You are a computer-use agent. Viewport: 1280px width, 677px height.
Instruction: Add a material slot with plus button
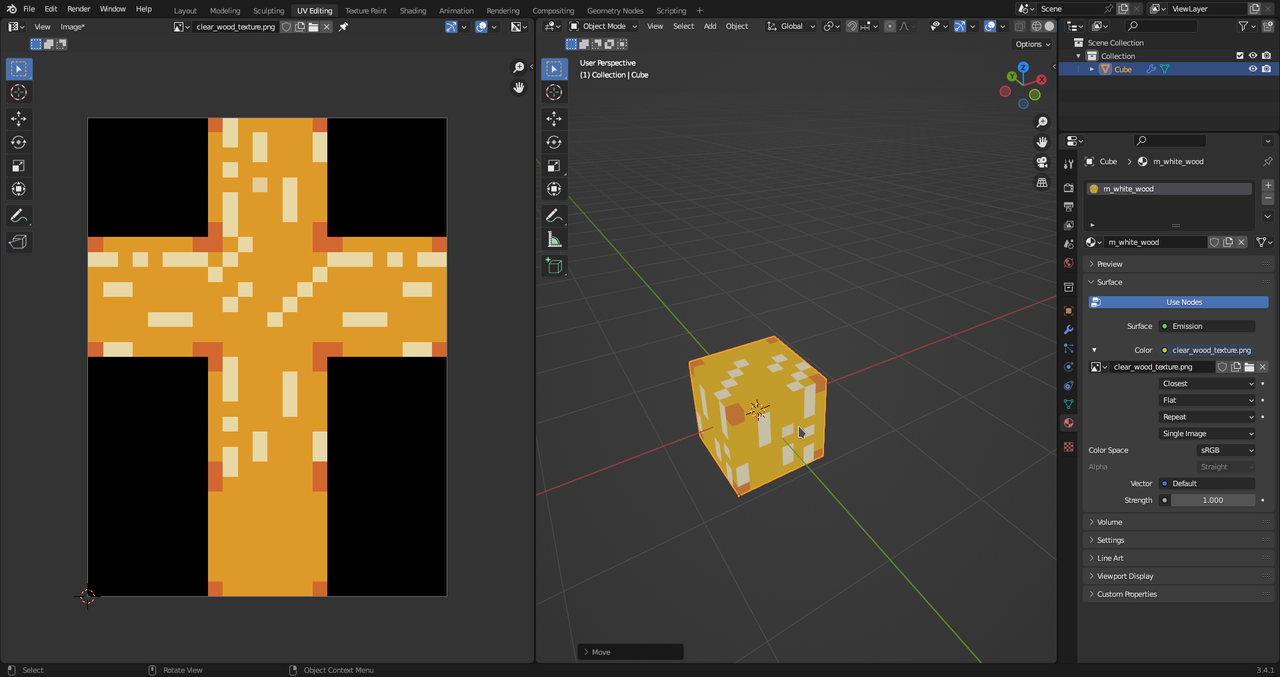1268,186
